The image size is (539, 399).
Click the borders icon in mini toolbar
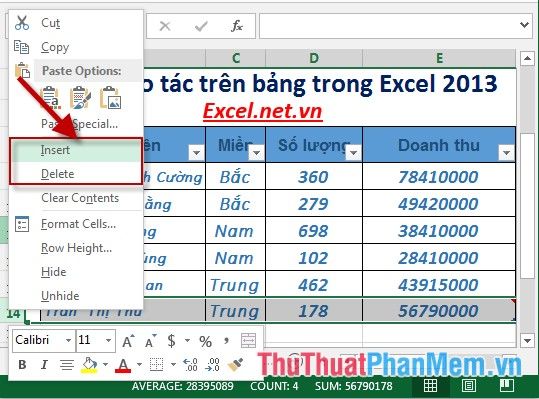pos(156,365)
